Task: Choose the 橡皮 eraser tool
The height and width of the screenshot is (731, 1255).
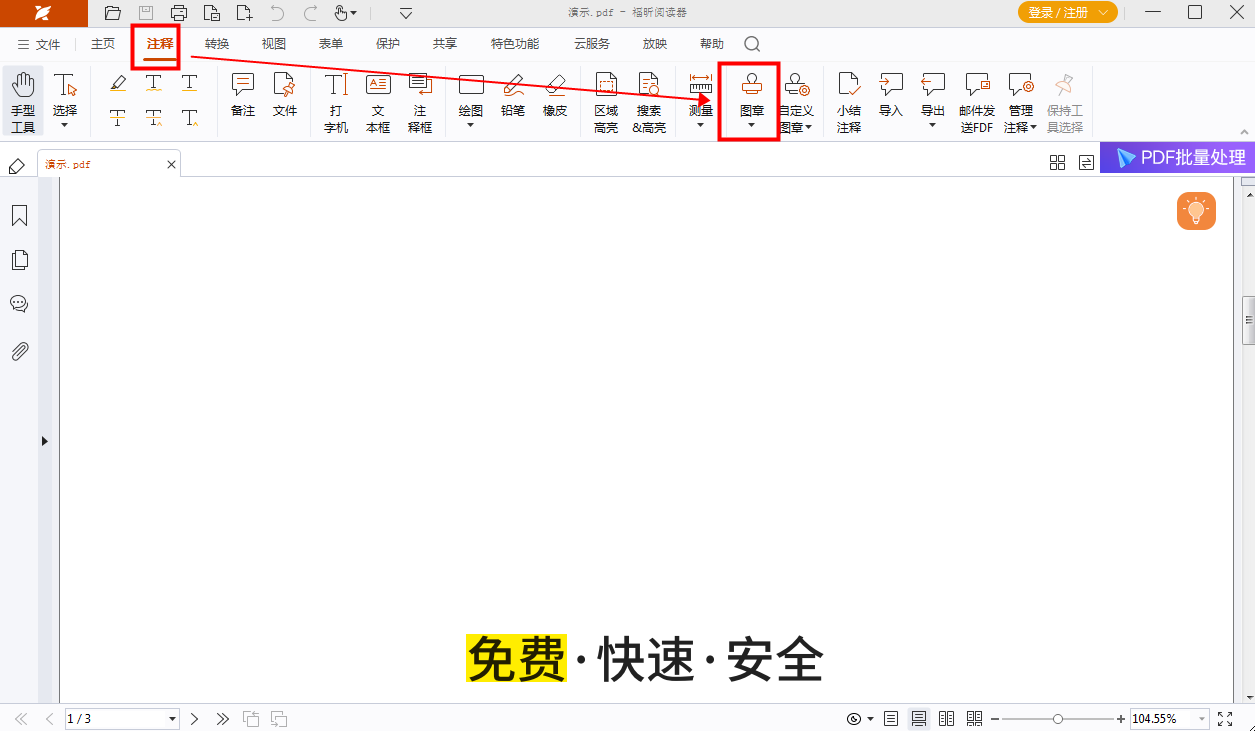Action: point(555,95)
